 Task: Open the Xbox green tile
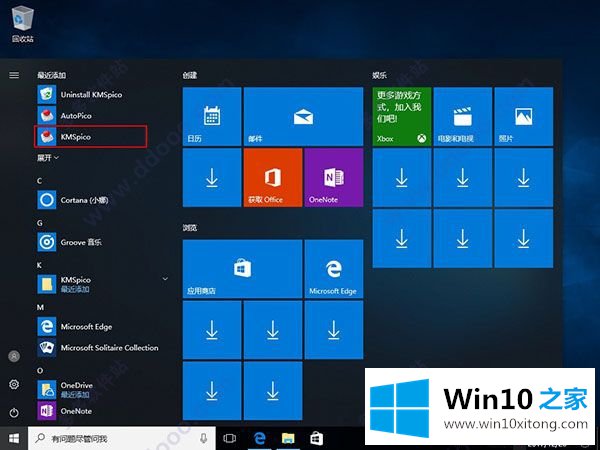[x=402, y=116]
